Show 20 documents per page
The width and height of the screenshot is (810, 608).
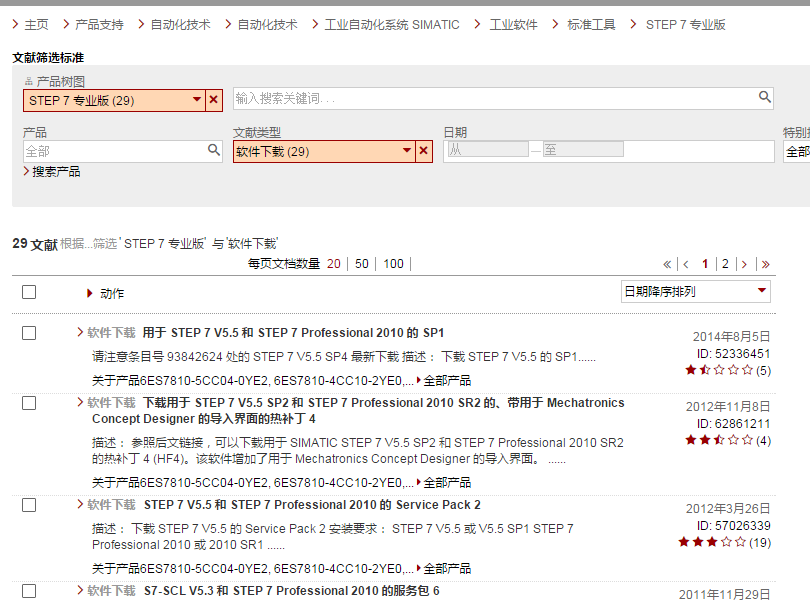point(334,264)
